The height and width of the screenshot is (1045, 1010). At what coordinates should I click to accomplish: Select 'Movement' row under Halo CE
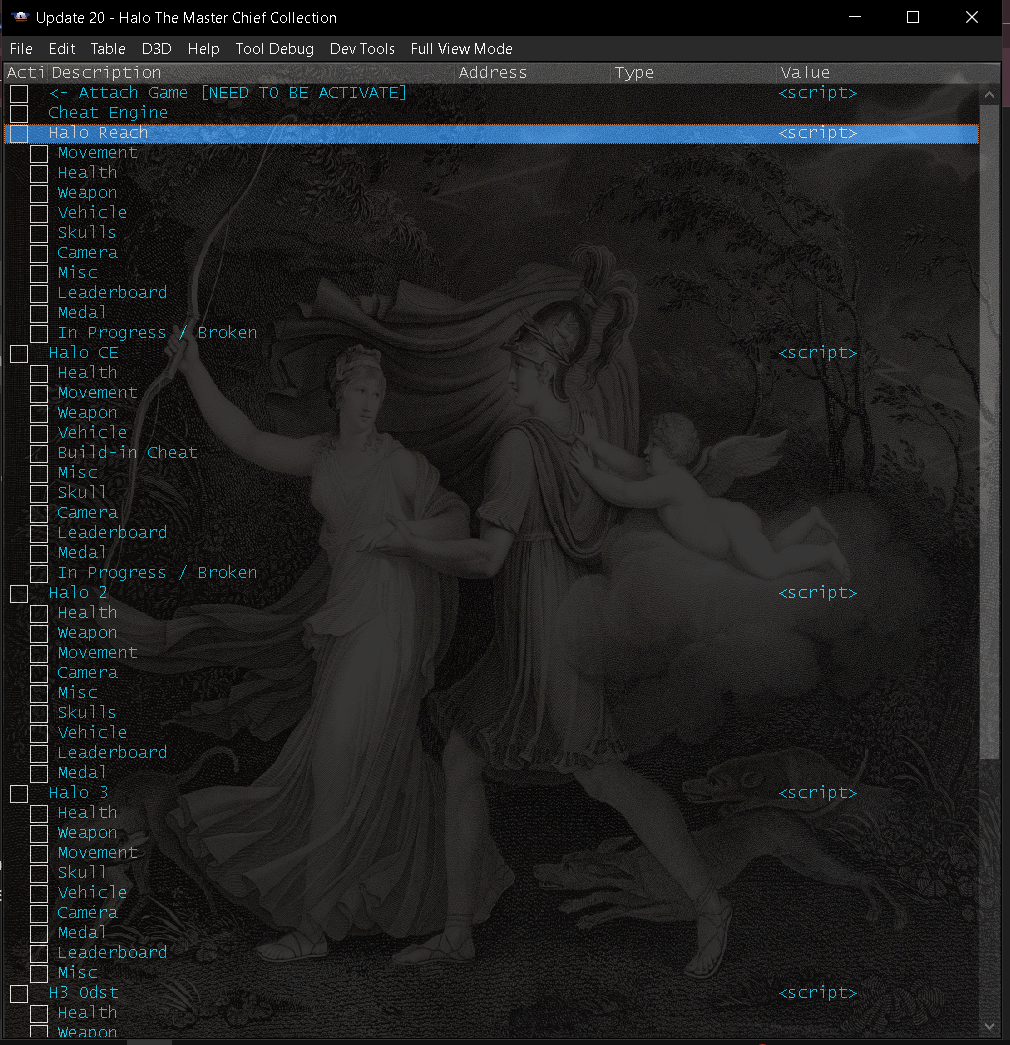97,393
